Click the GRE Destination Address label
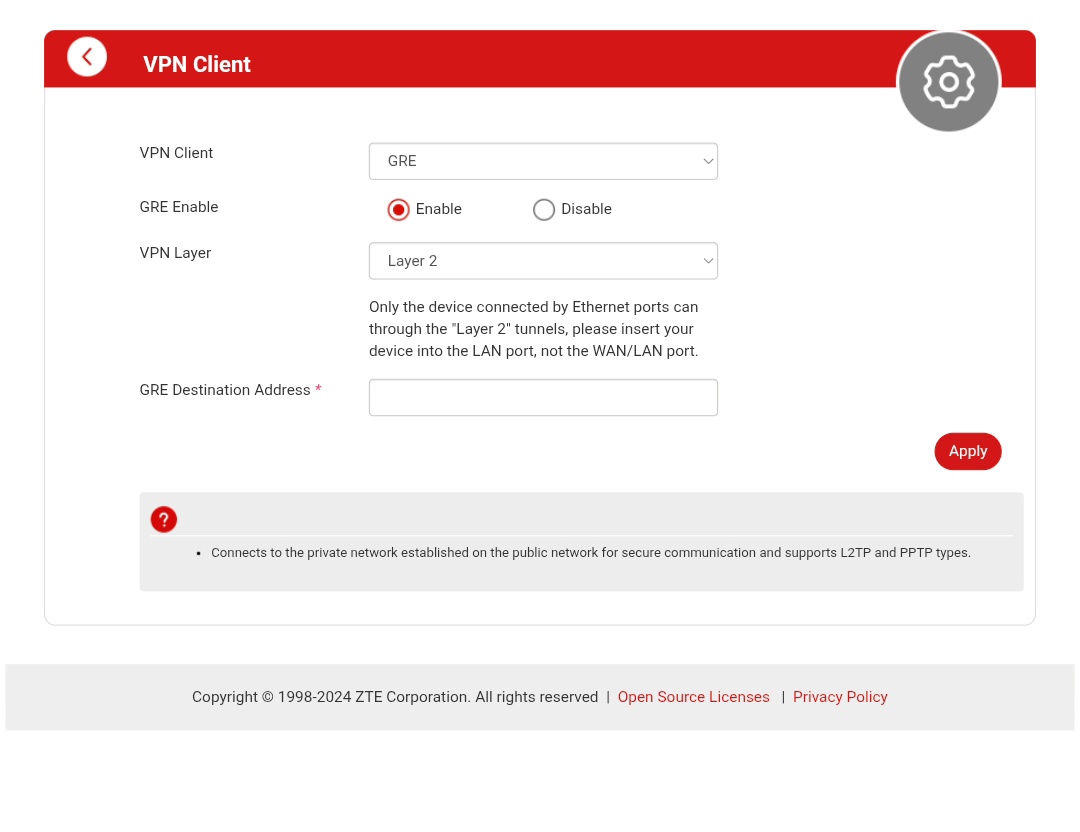 225,390
